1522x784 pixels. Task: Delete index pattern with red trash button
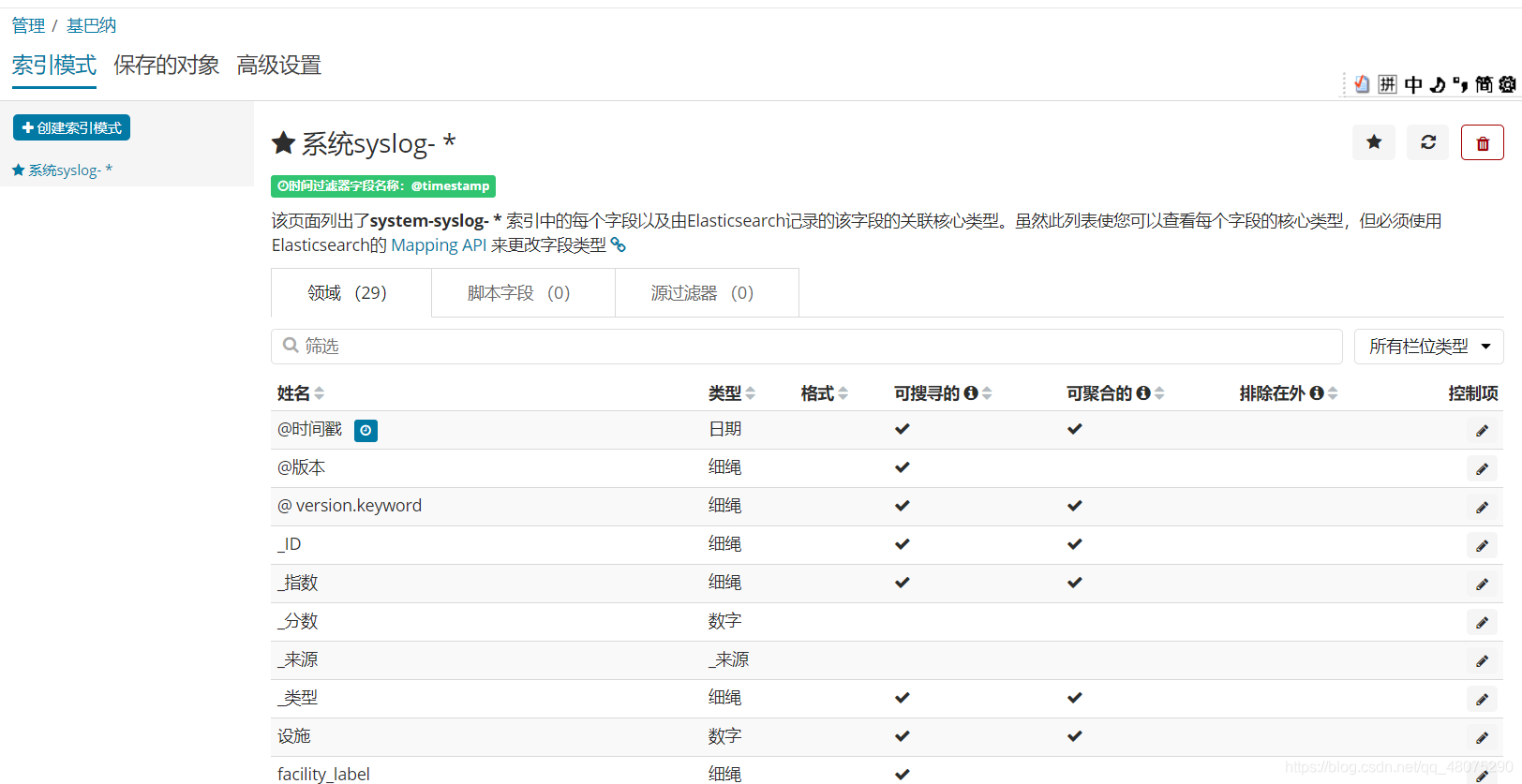point(1483,142)
